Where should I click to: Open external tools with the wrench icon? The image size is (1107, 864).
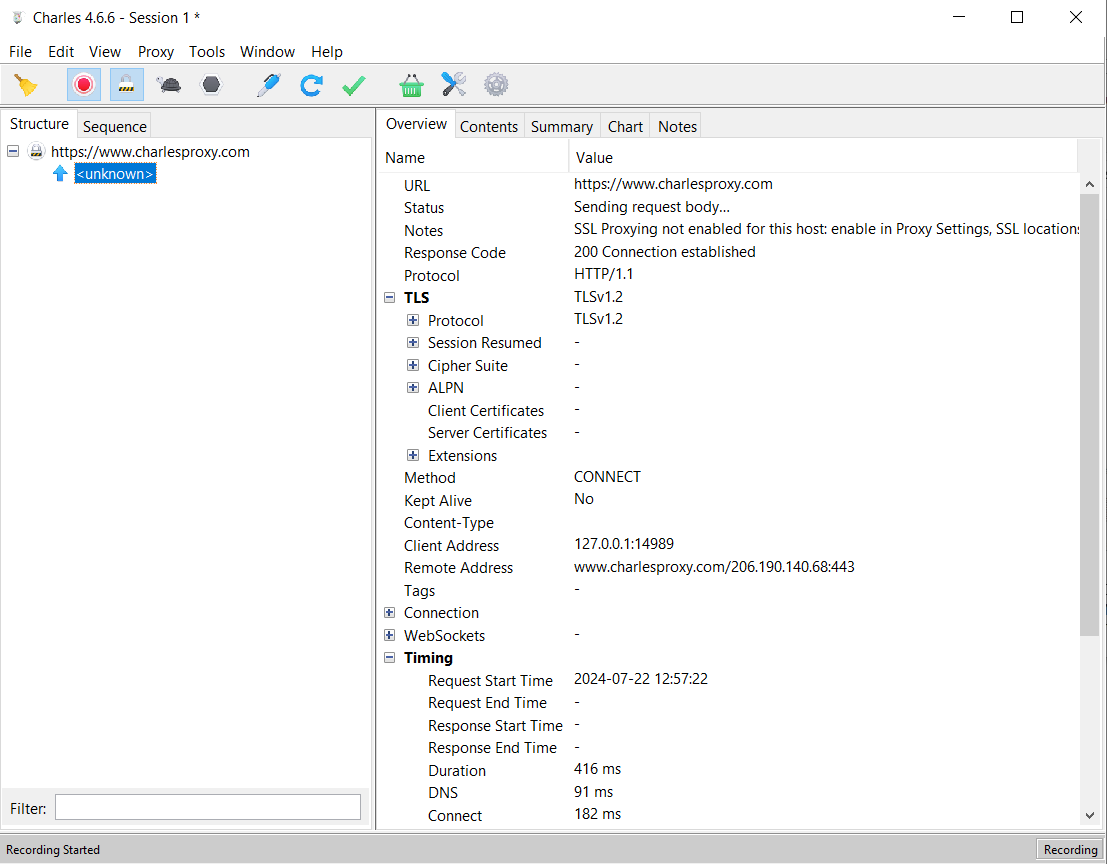453,84
